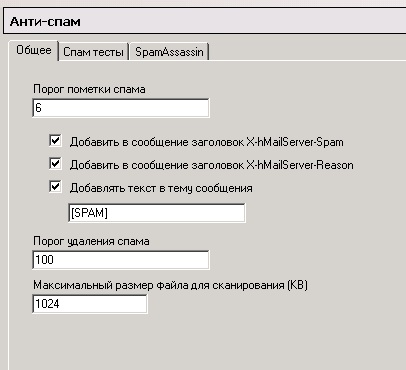Focus the Порог удаления спама field containing 100
This screenshot has width=406, height=370.
[x=121, y=260]
